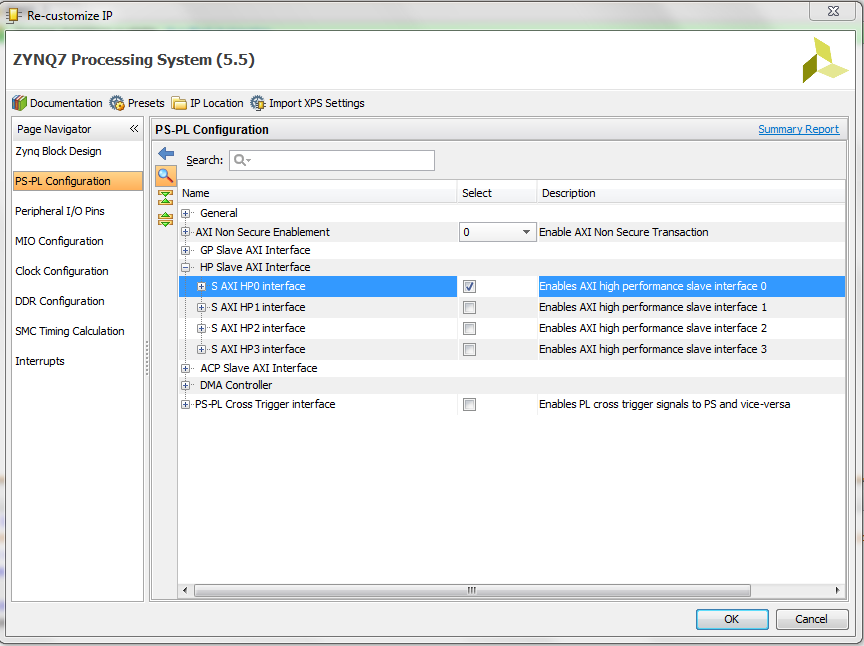Click the horizontal scrollbar thumb
Viewport: 864px width, 646px height.
coord(472,590)
